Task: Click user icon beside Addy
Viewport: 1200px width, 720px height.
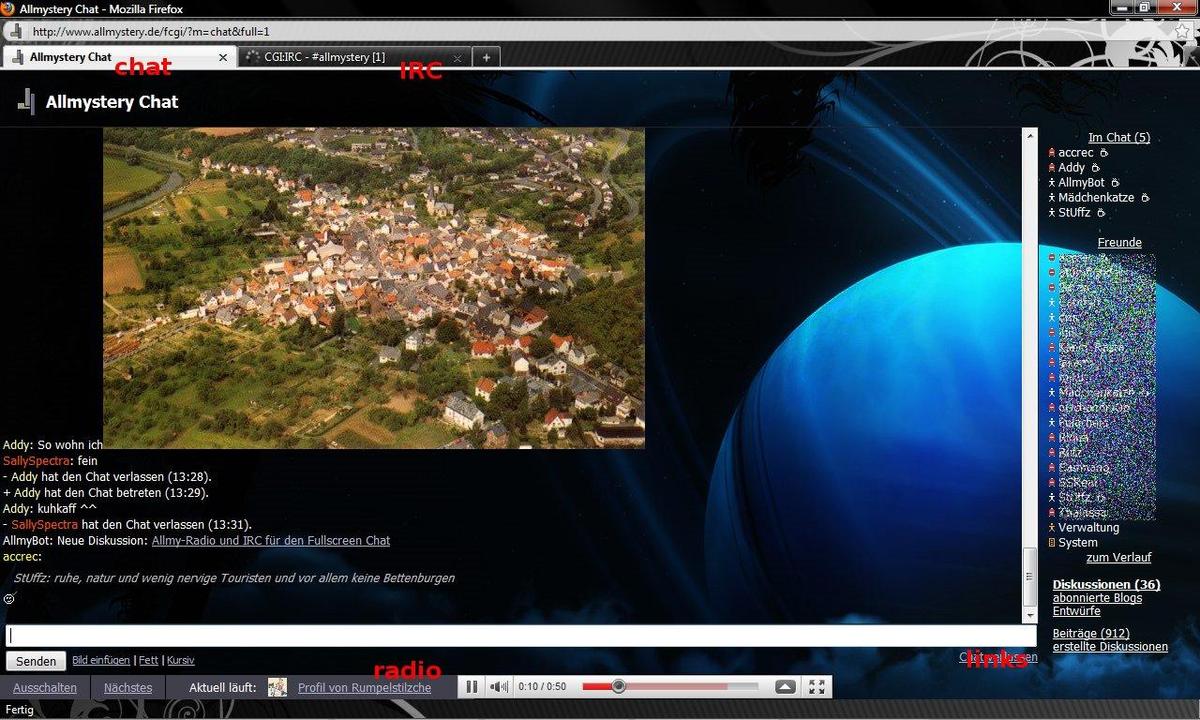Action: (x=1052, y=168)
